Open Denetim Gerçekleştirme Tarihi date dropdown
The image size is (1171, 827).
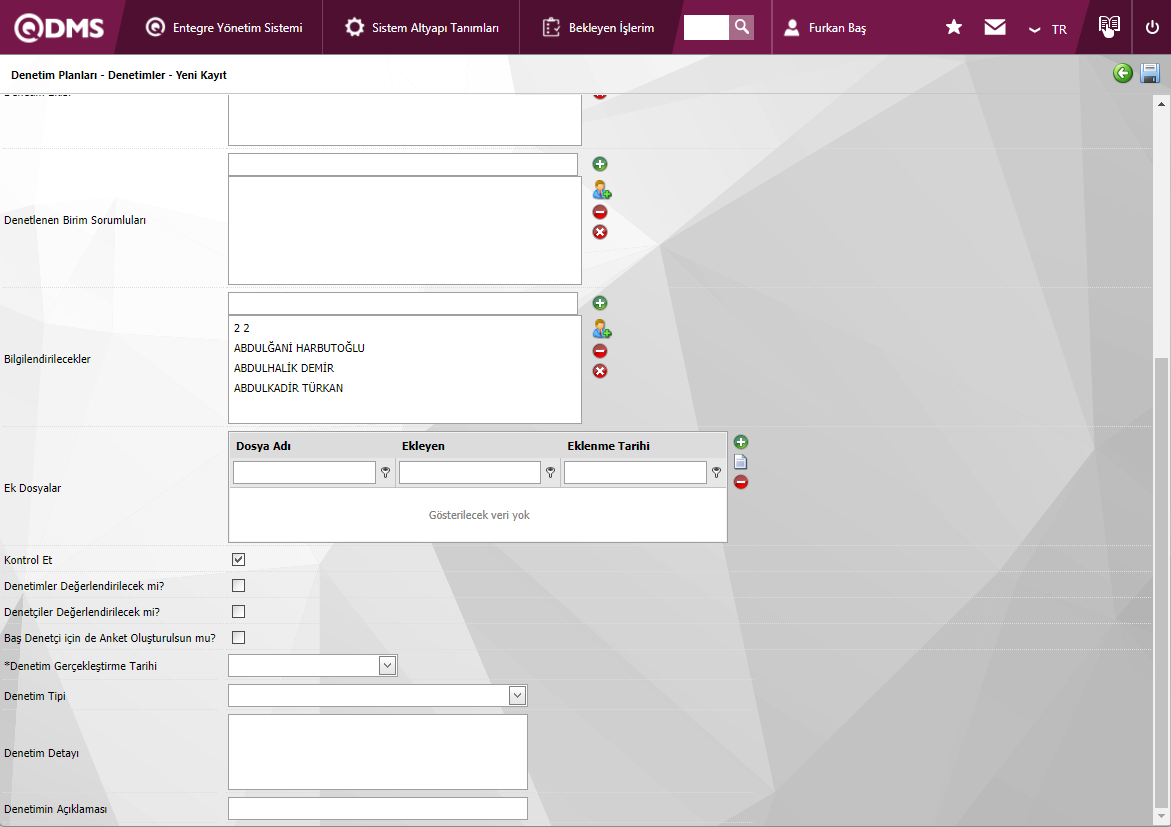pyautogui.click(x=388, y=666)
